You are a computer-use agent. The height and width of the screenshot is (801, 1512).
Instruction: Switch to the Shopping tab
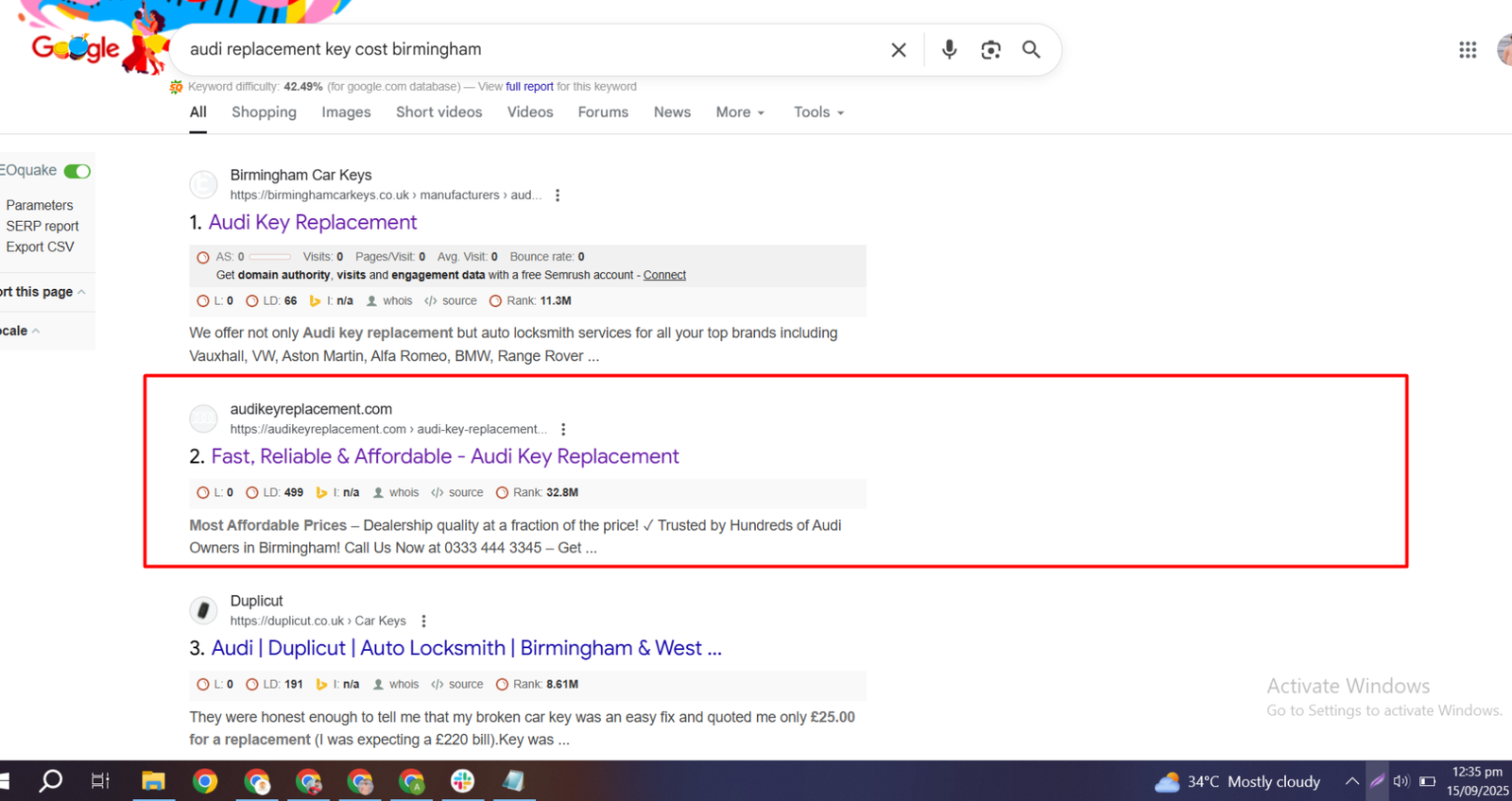(264, 112)
